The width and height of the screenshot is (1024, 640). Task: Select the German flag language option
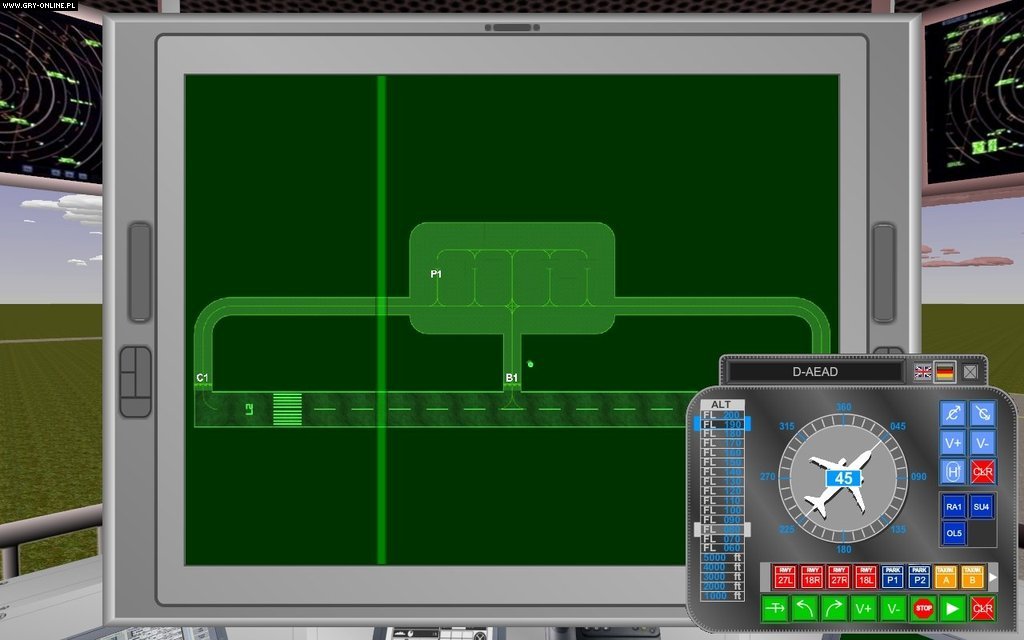click(x=945, y=372)
